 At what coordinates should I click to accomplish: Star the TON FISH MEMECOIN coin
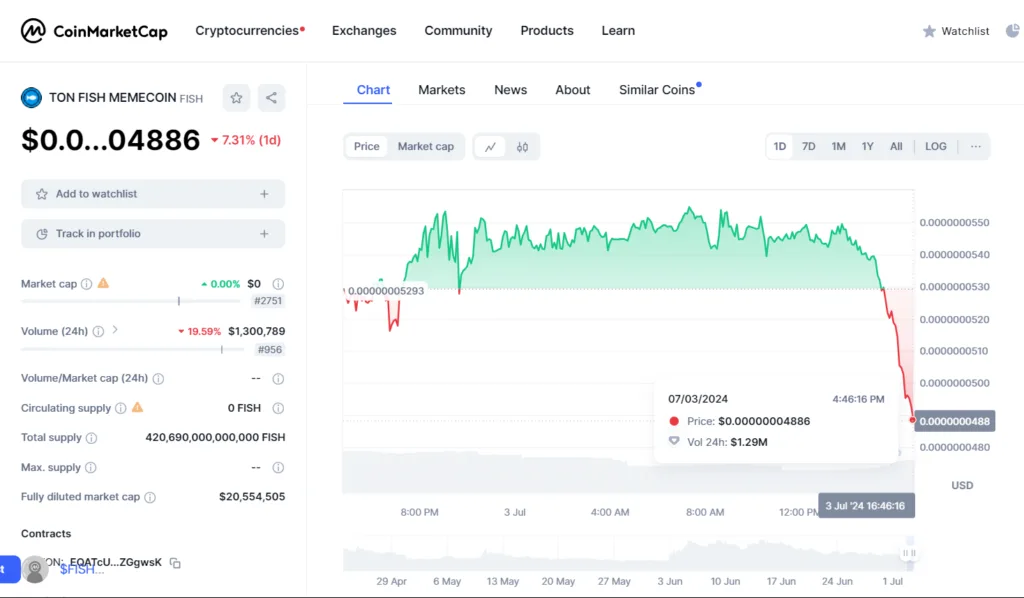(x=236, y=98)
